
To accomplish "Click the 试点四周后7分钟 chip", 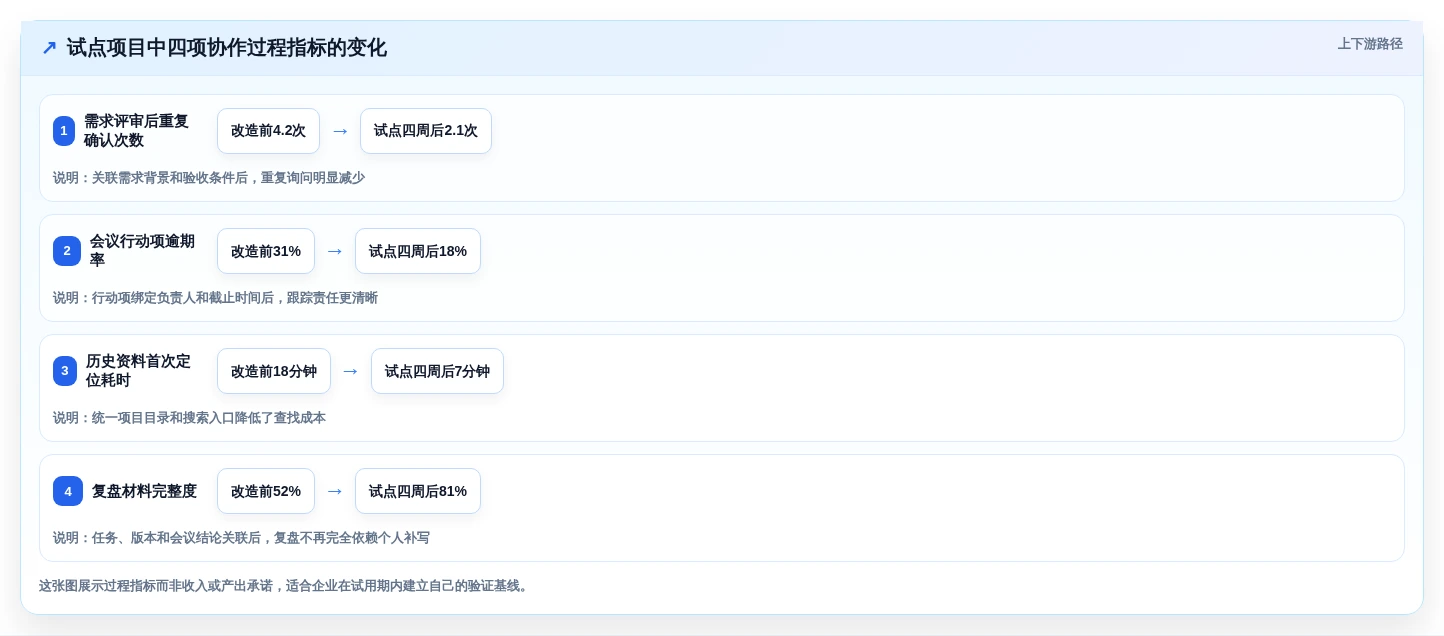I will coord(437,371).
